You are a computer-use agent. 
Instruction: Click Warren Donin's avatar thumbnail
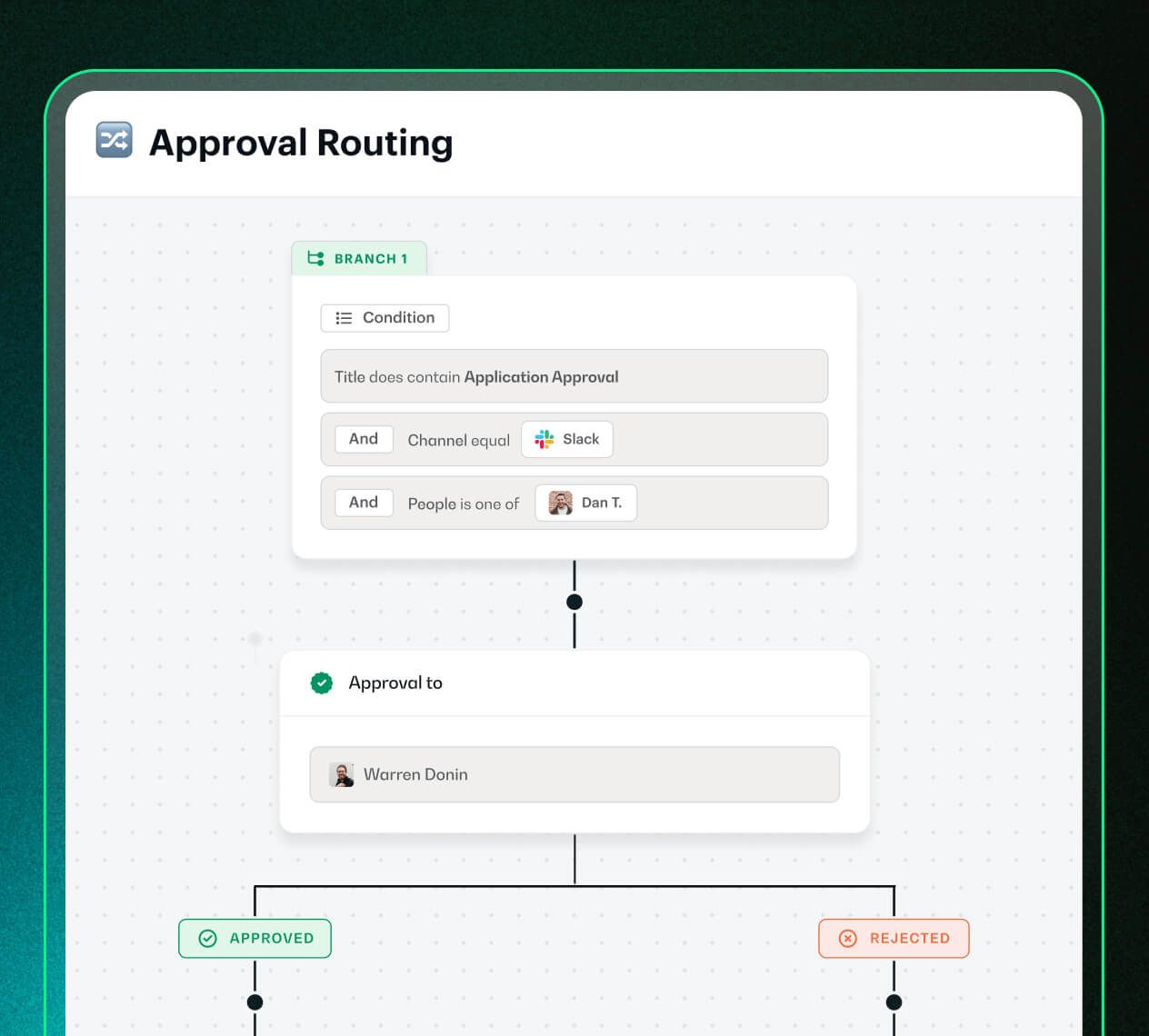point(341,774)
